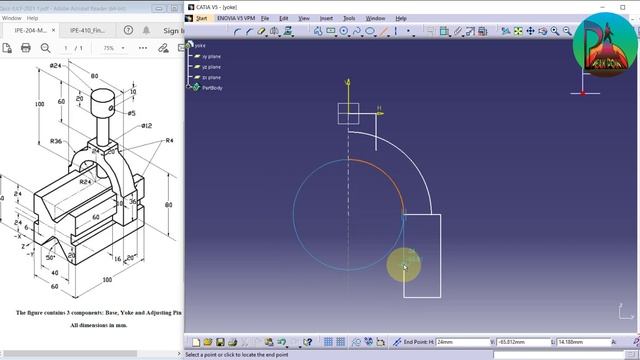This screenshot has width=640, height=360.
Task: Open CATIA Window menu
Action: pyautogui.click(x=375, y=18)
